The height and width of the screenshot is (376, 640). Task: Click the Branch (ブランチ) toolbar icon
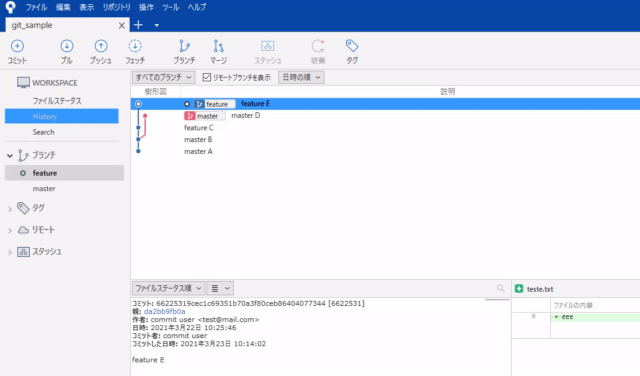click(x=184, y=46)
